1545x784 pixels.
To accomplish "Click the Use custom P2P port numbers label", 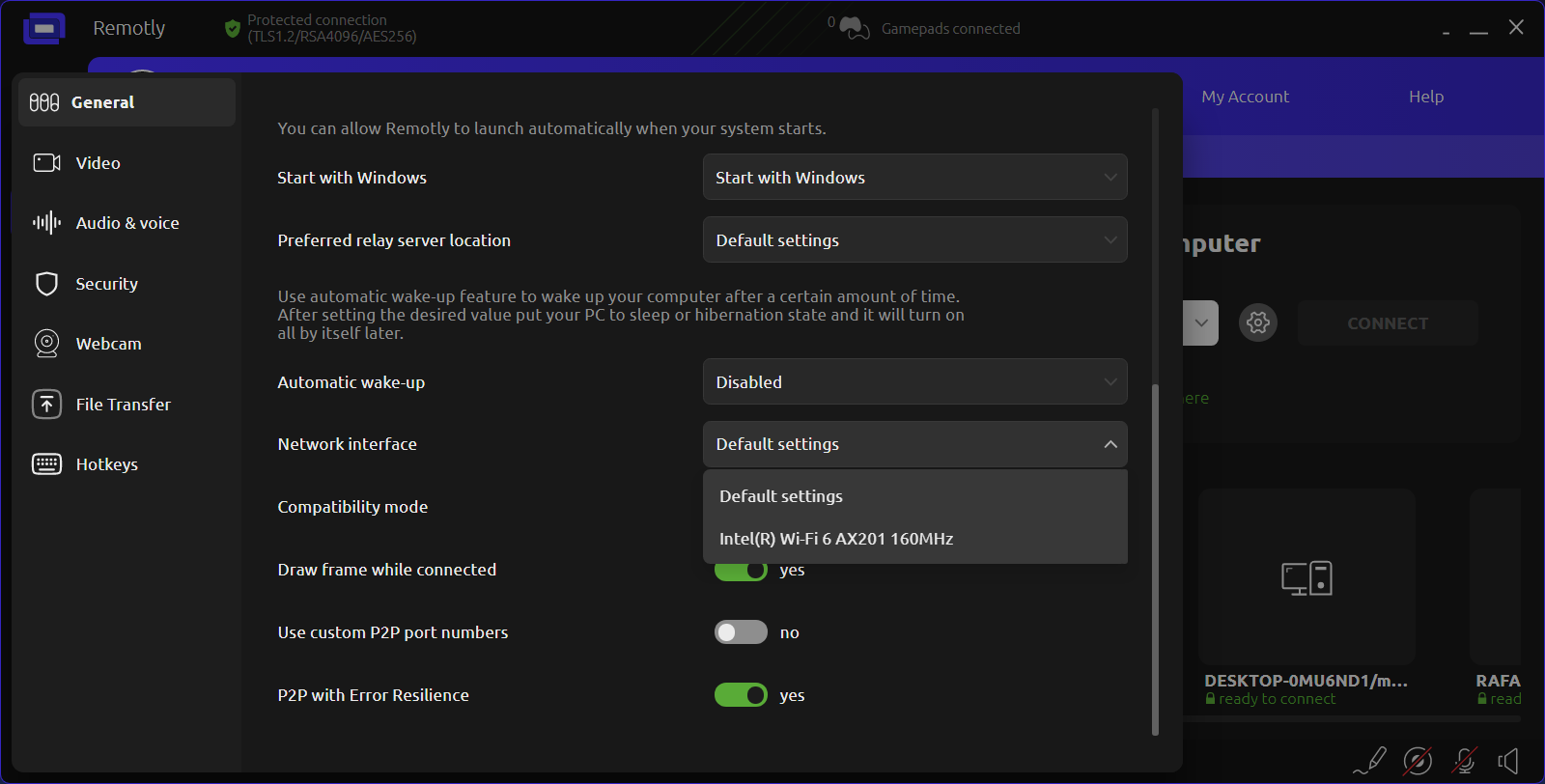I will [x=393, y=632].
